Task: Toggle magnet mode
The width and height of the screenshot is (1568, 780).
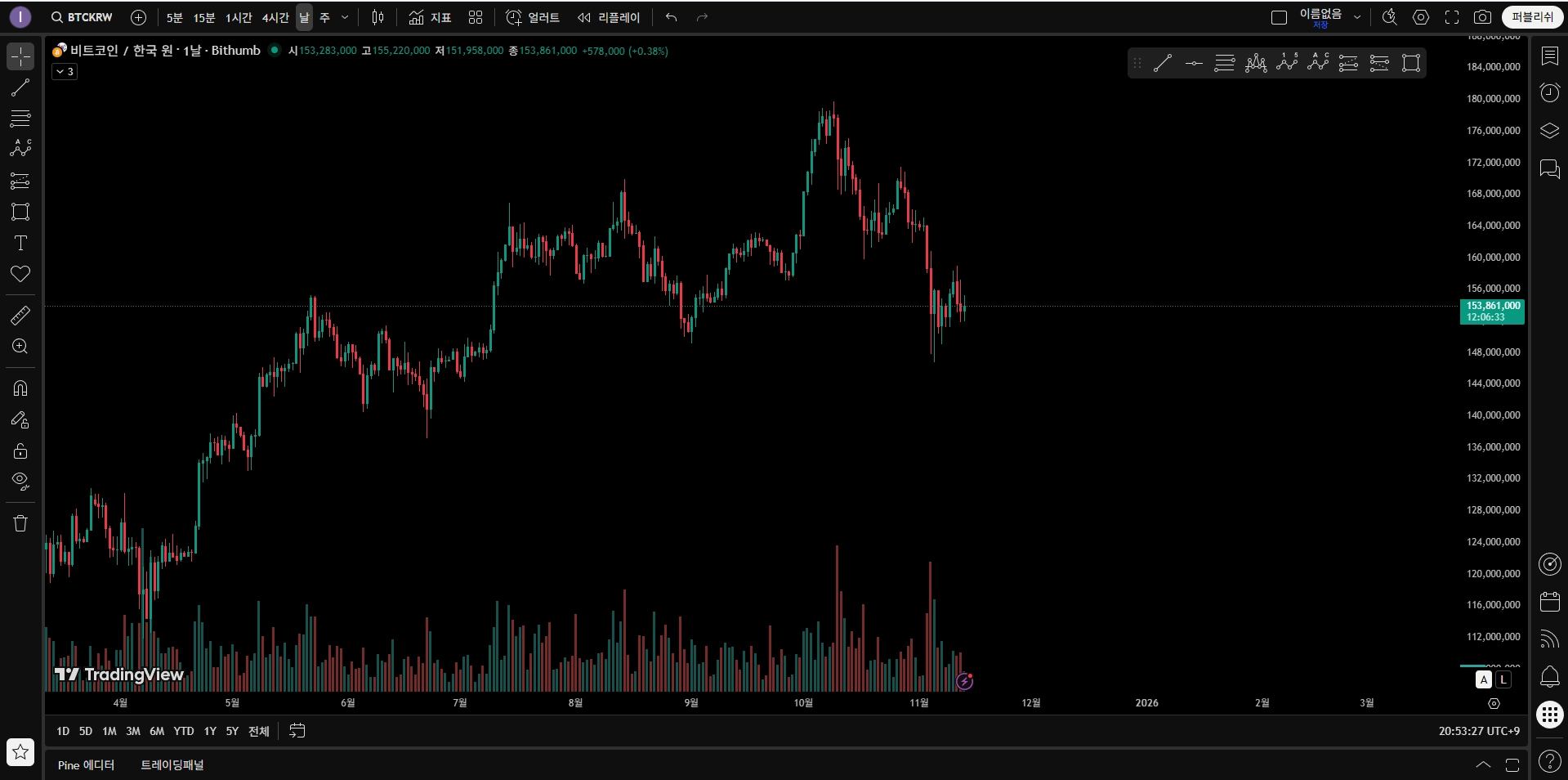Action: point(20,388)
